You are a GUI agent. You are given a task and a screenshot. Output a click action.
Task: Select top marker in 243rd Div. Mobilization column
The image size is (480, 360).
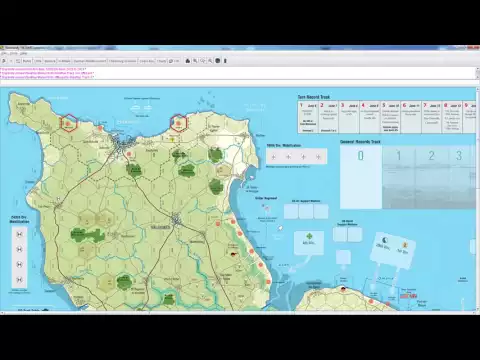(x=19, y=234)
